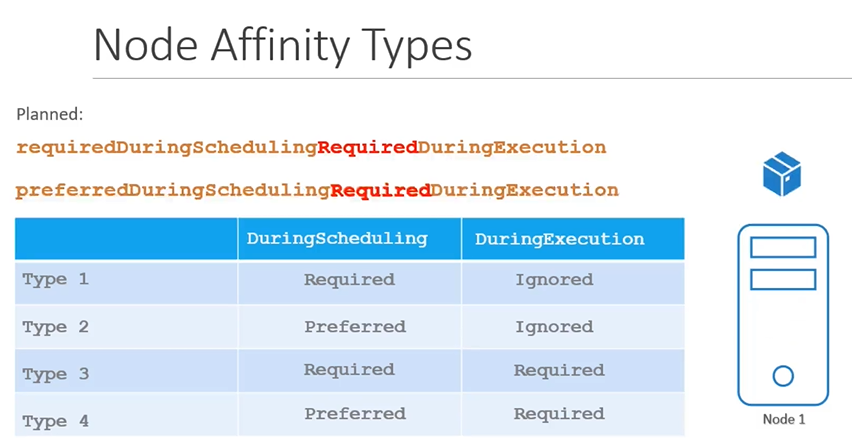Select the Type 2 row label
This screenshot has width=852, height=448.
point(56,327)
